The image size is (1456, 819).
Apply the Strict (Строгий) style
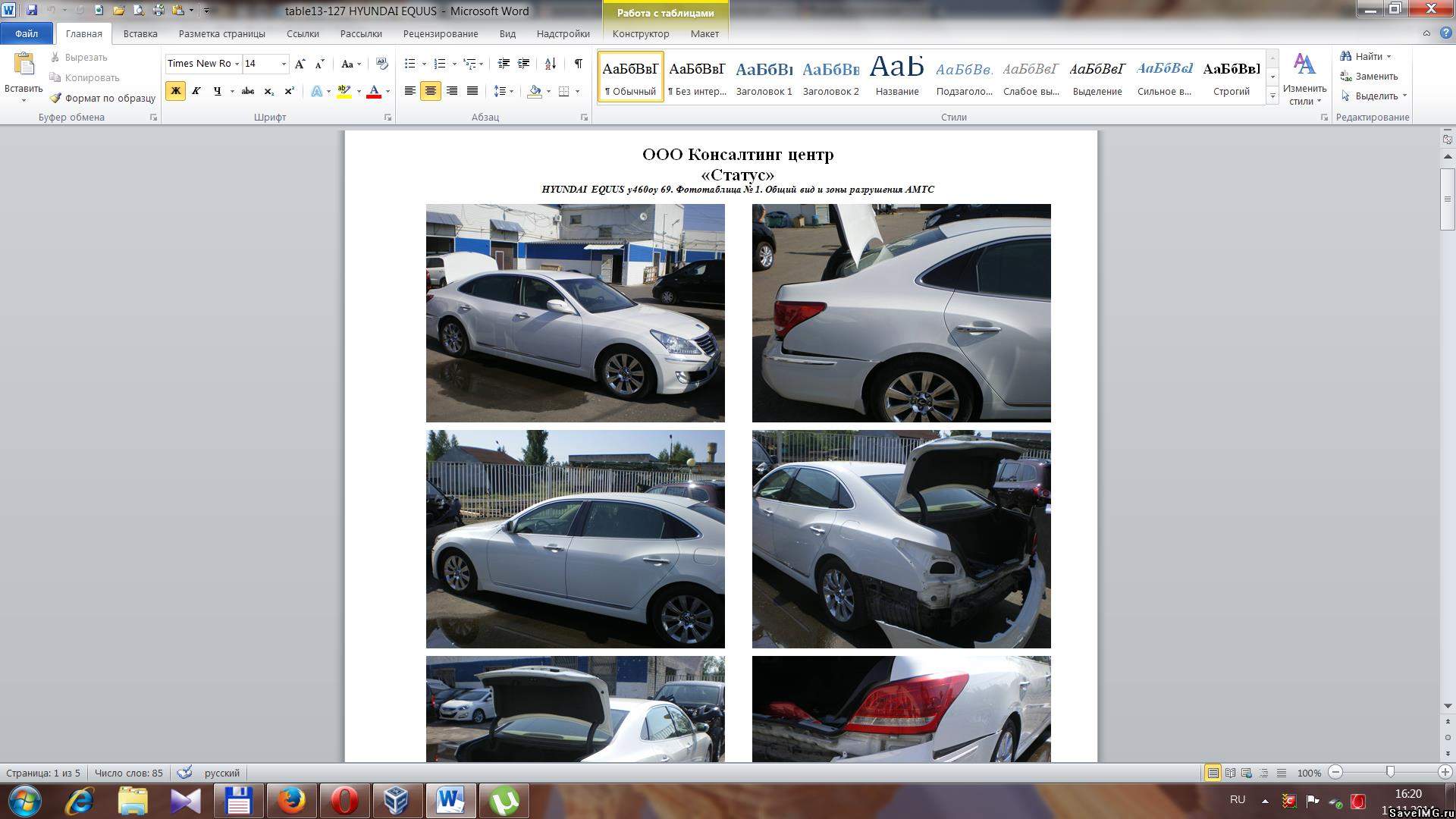click(1232, 77)
